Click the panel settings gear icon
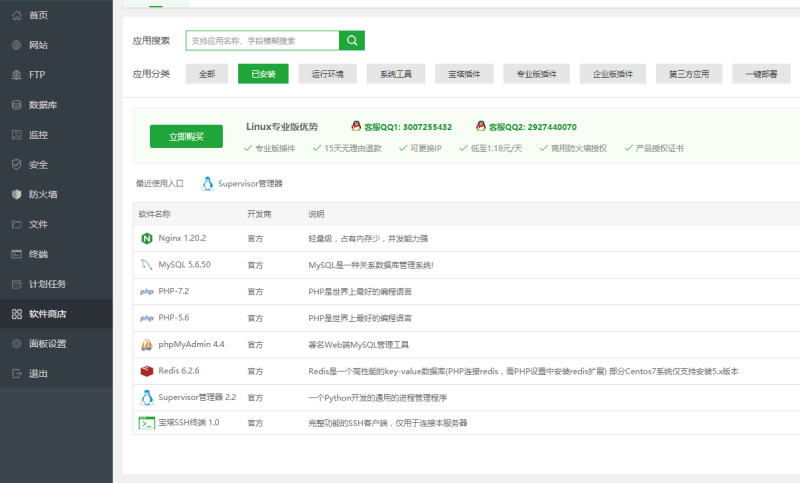The image size is (800, 483). [17, 343]
